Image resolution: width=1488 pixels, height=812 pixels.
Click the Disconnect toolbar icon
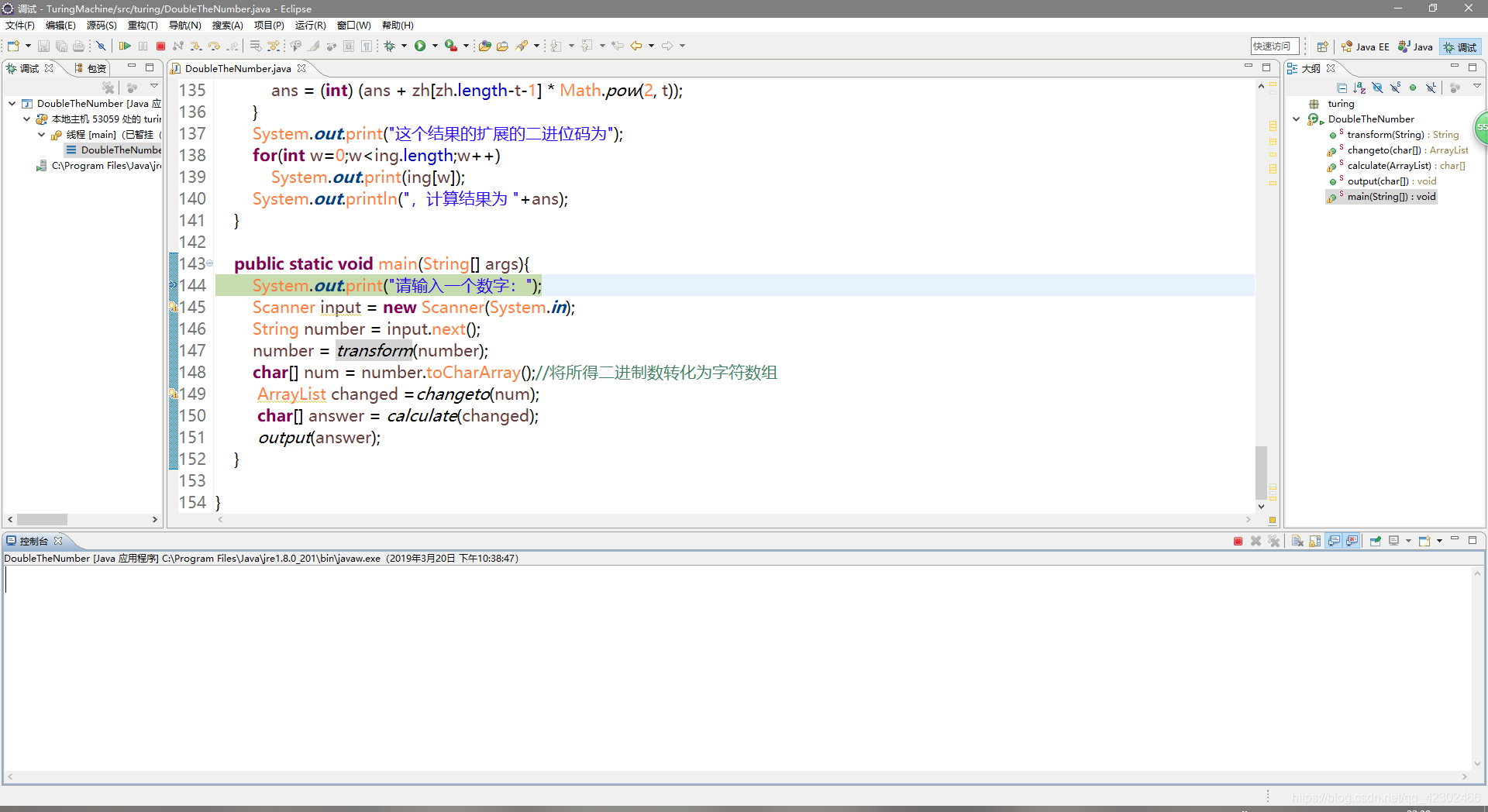[x=178, y=46]
